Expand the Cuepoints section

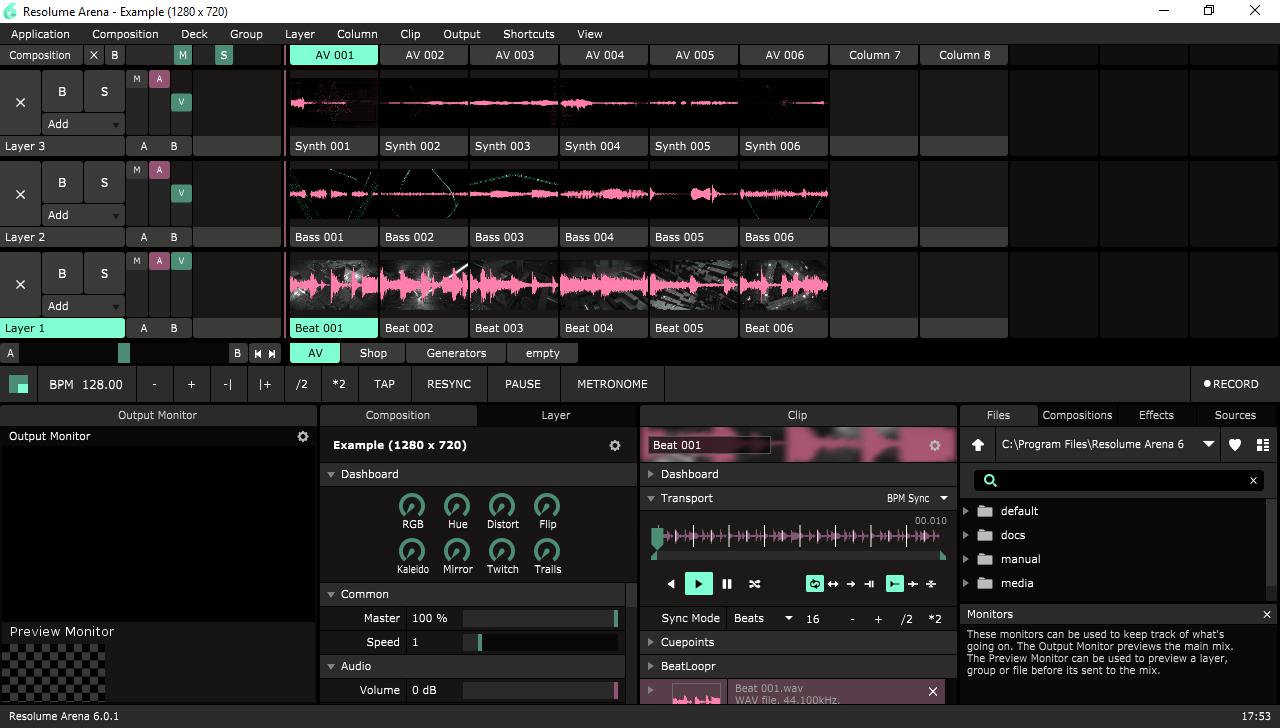pos(651,642)
